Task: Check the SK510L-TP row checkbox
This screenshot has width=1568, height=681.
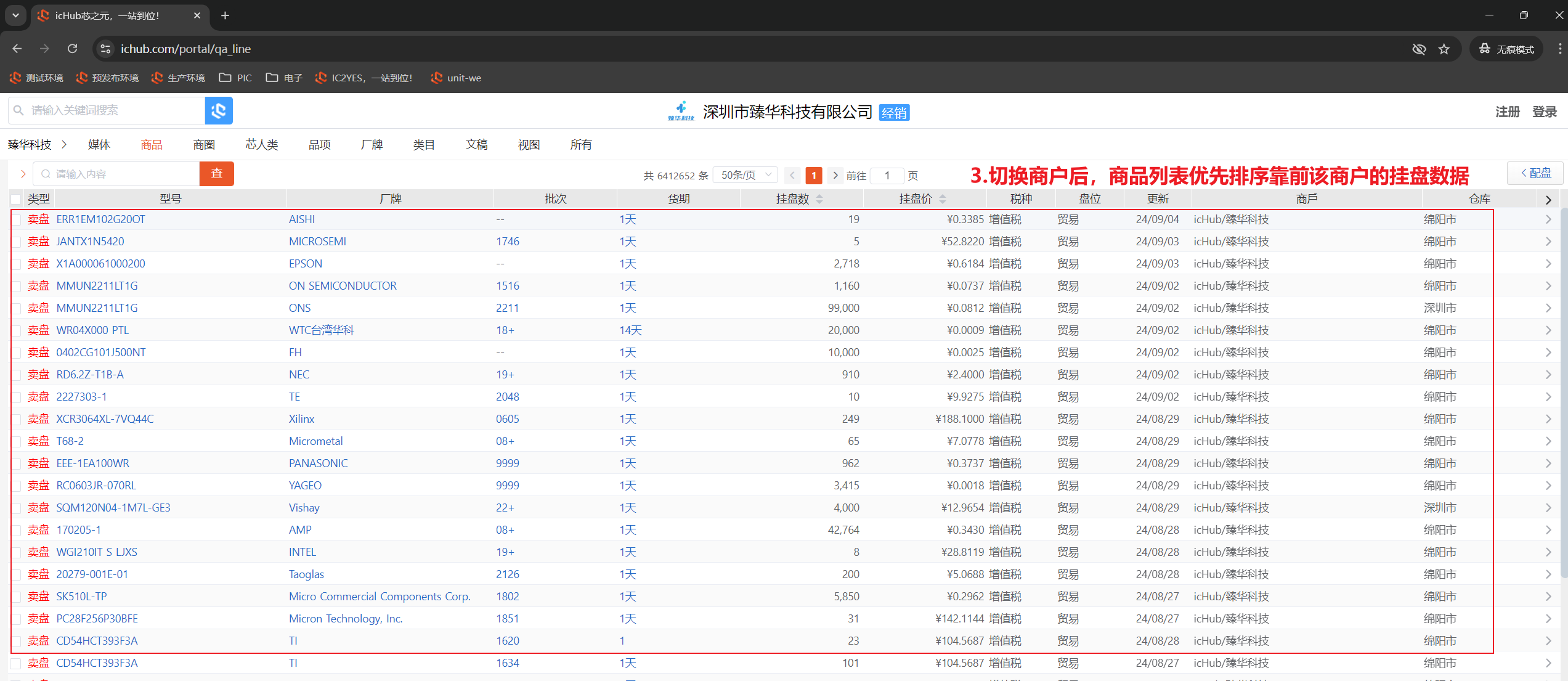Action: click(x=17, y=597)
